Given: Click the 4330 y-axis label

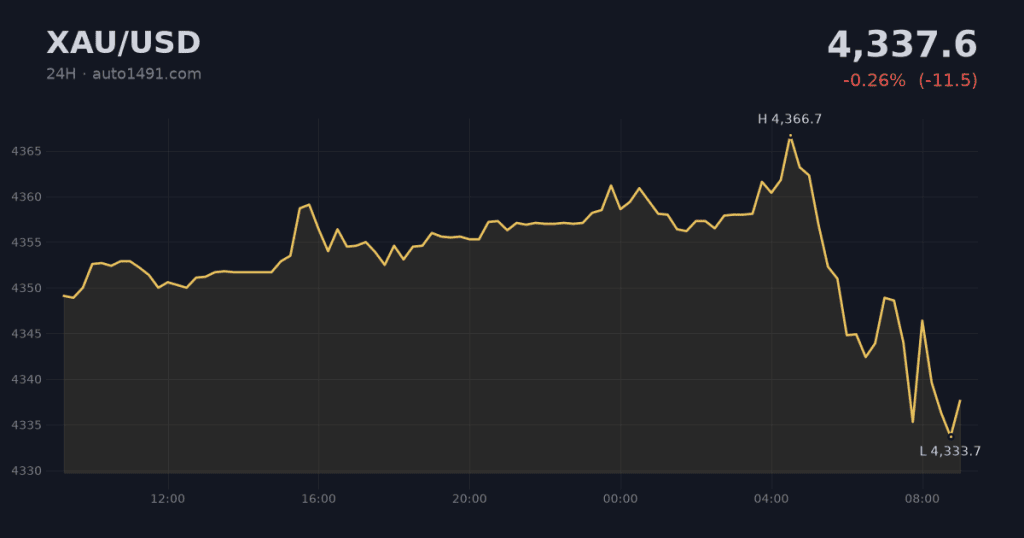Looking at the screenshot, I should click(x=26, y=471).
